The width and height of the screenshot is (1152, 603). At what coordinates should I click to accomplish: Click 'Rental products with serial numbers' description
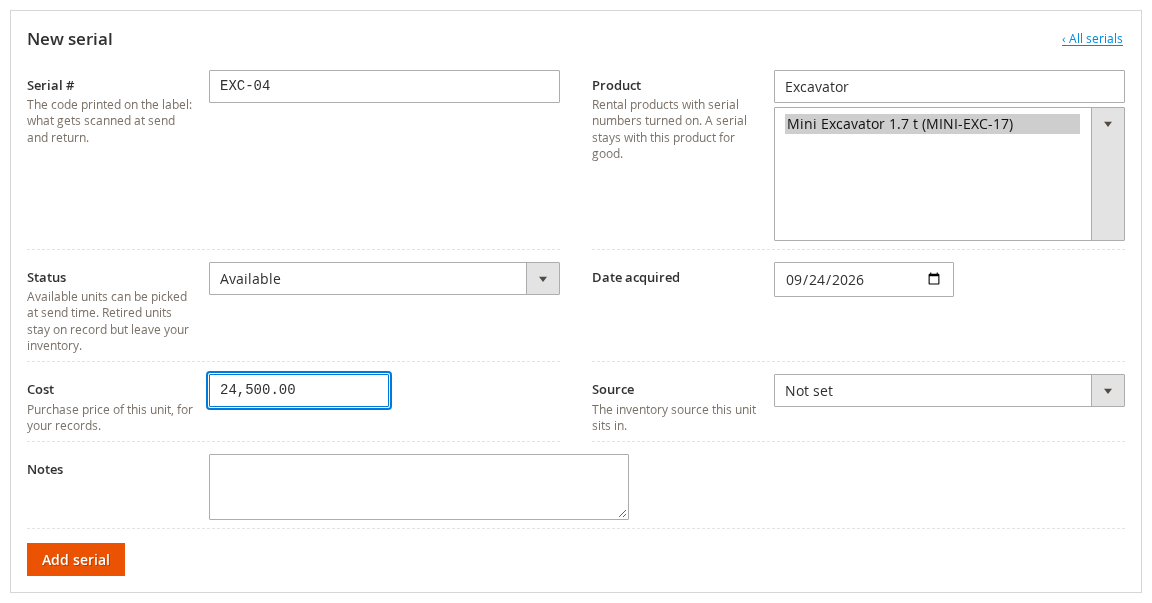[x=669, y=129]
